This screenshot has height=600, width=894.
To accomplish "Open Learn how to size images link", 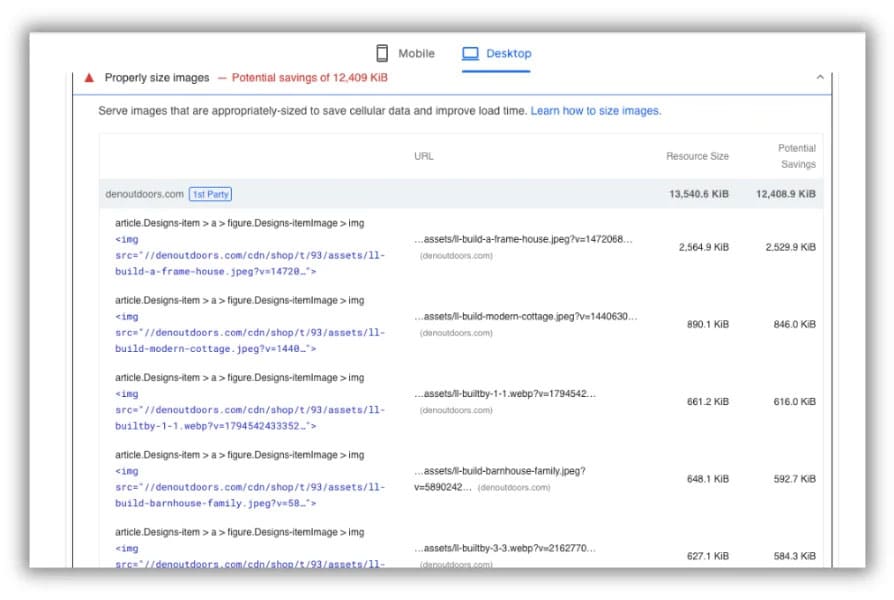I will click(x=596, y=111).
